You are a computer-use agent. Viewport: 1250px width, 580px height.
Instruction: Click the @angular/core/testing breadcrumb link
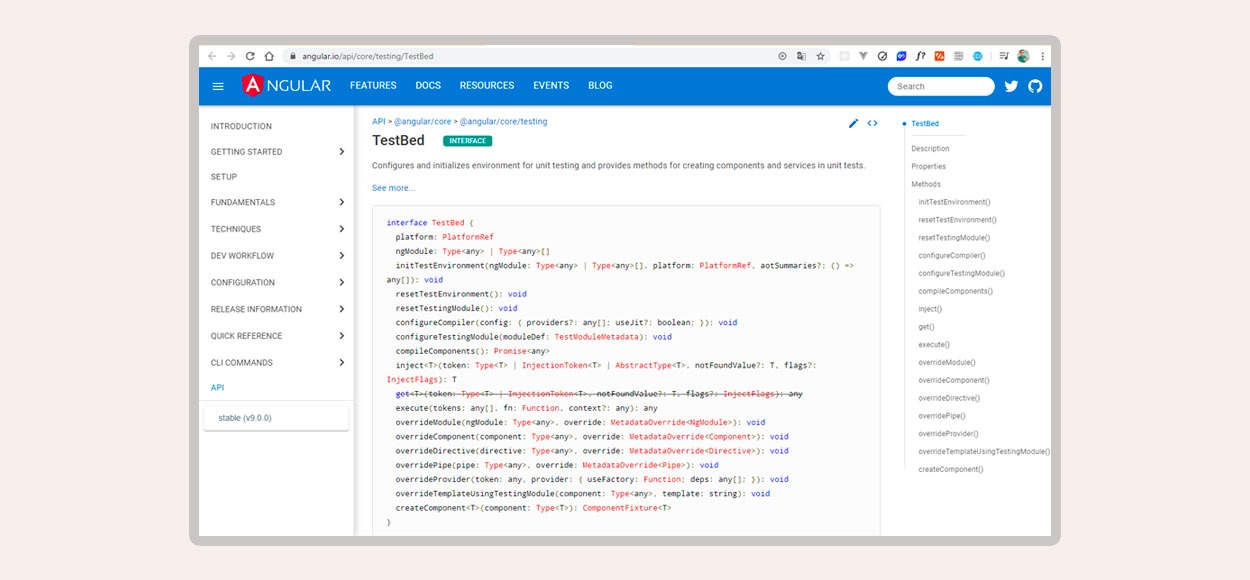(x=504, y=122)
